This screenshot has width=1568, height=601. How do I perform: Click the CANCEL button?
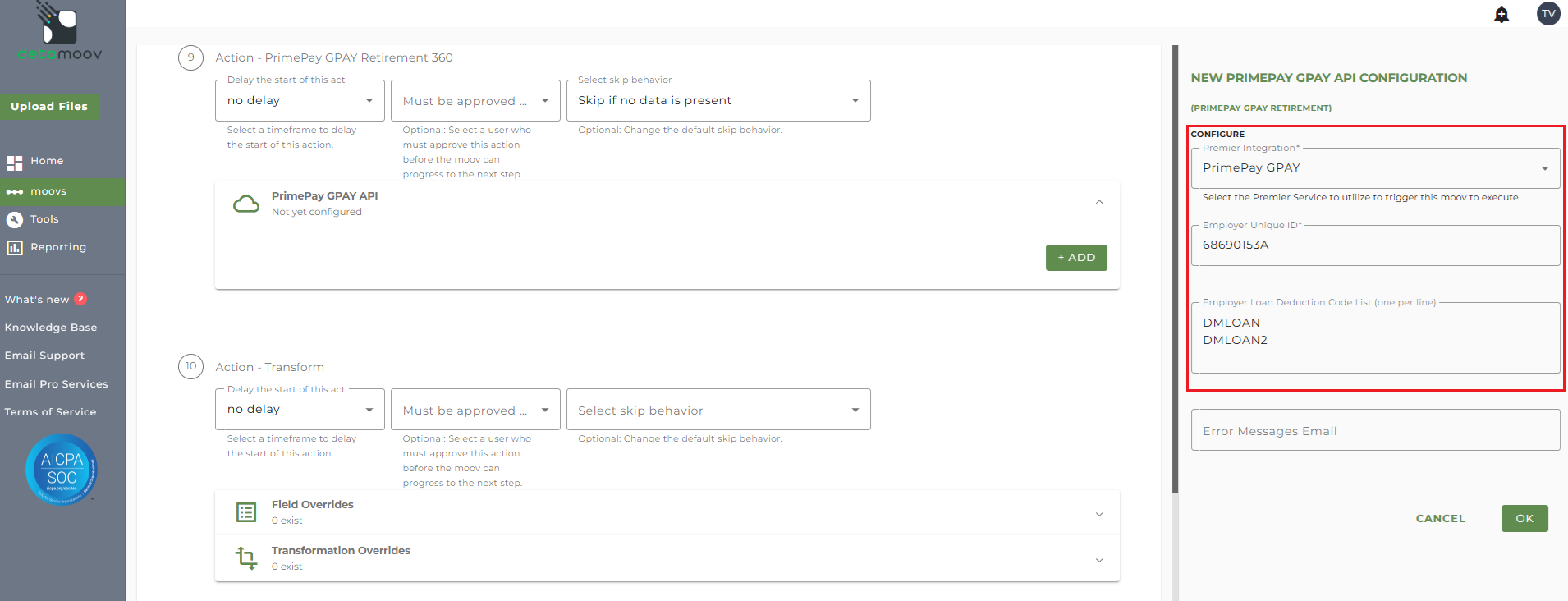pyautogui.click(x=1440, y=519)
